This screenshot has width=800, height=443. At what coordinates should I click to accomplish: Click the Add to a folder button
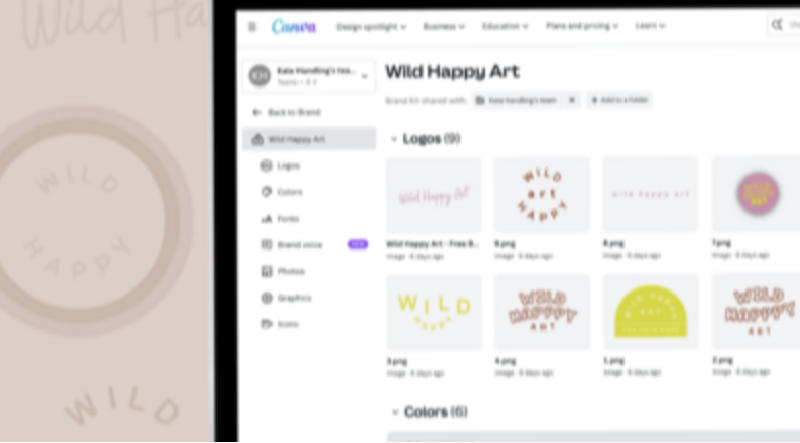pos(619,100)
